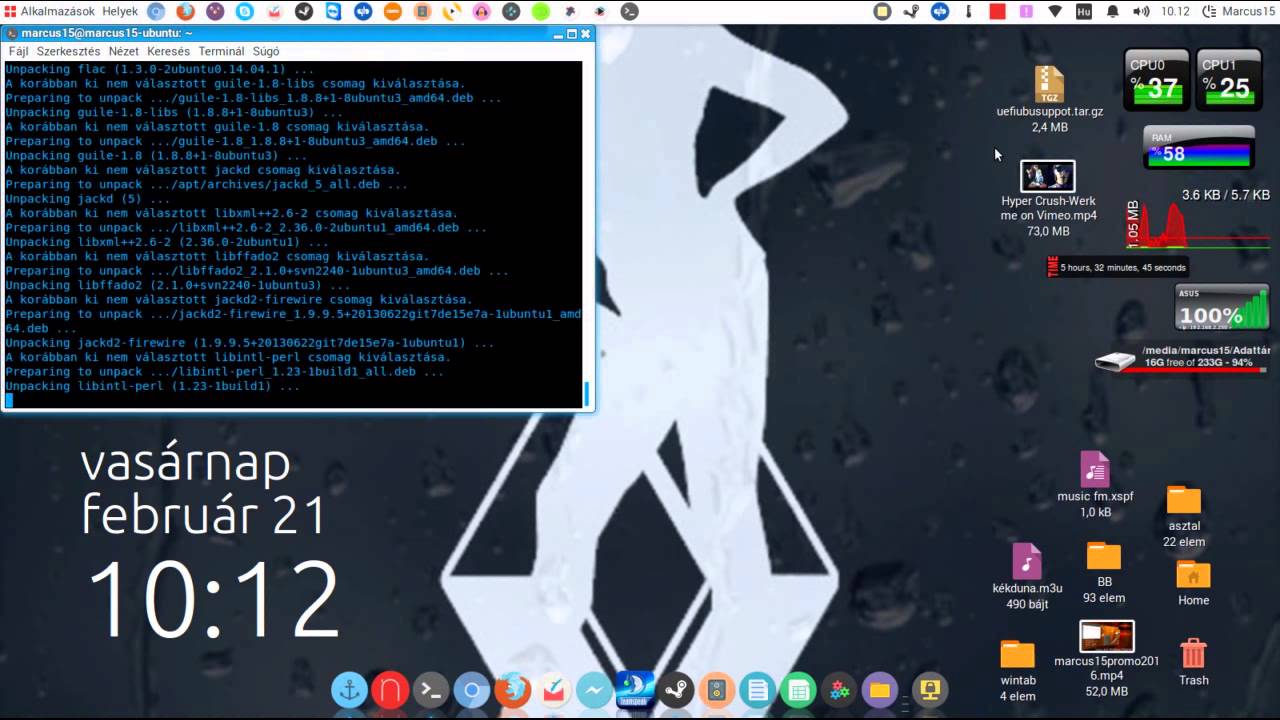
Task: Click the volume speaker indicator
Action: [1141, 12]
